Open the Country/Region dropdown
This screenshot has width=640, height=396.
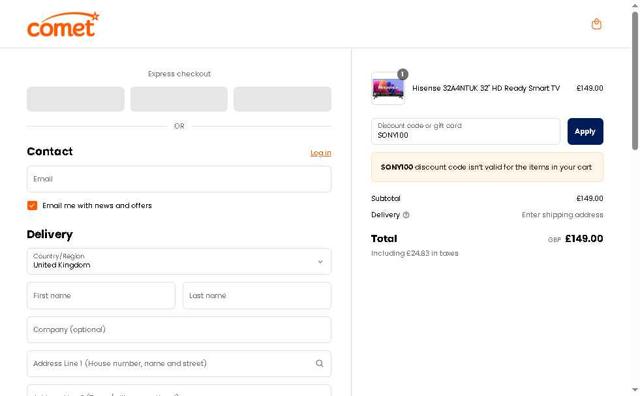point(179,261)
